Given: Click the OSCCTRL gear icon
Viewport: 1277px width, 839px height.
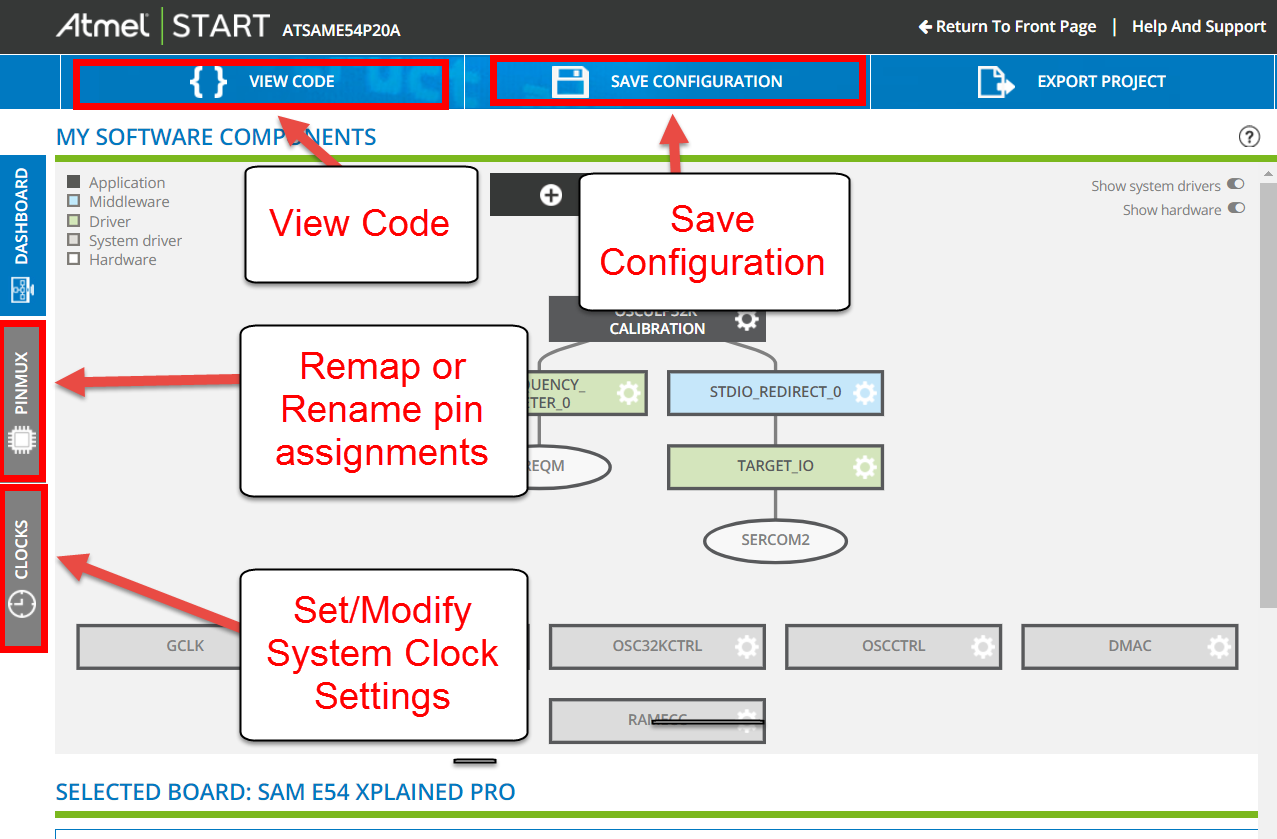Looking at the screenshot, I should 983,647.
